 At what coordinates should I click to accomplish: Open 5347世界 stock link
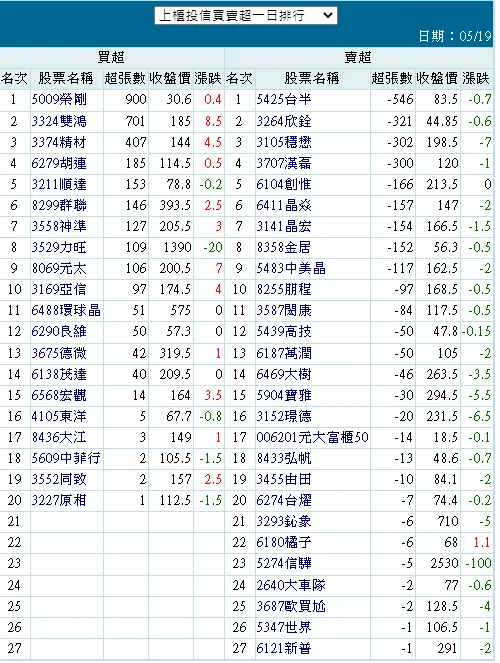[x=284, y=627]
